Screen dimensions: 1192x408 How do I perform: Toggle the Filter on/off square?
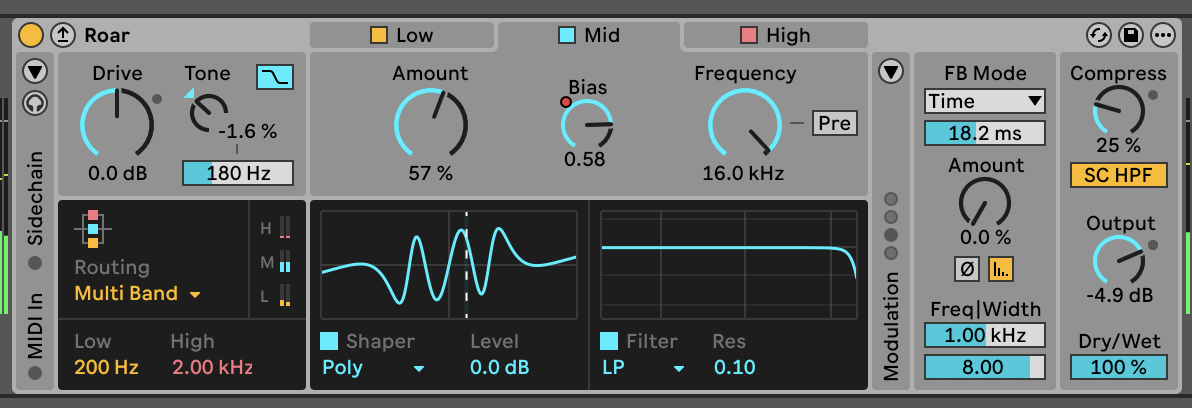coord(610,341)
